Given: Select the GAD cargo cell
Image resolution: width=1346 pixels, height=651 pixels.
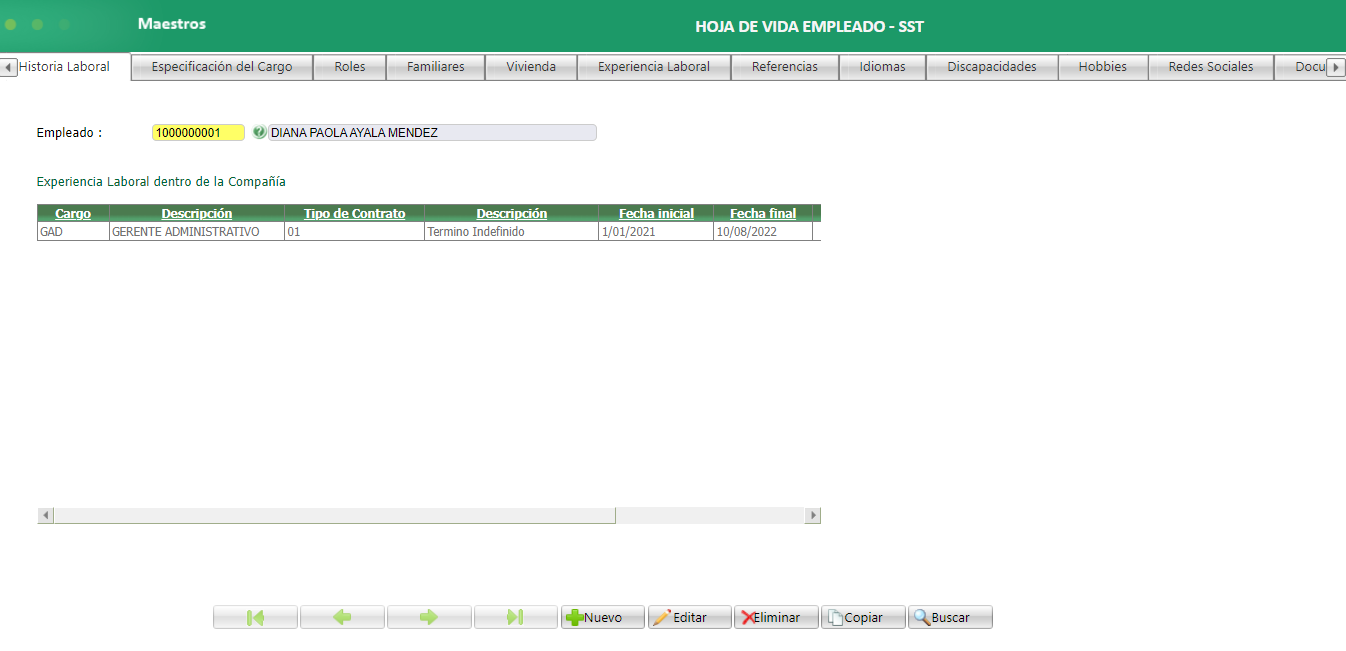Looking at the screenshot, I should pos(73,231).
